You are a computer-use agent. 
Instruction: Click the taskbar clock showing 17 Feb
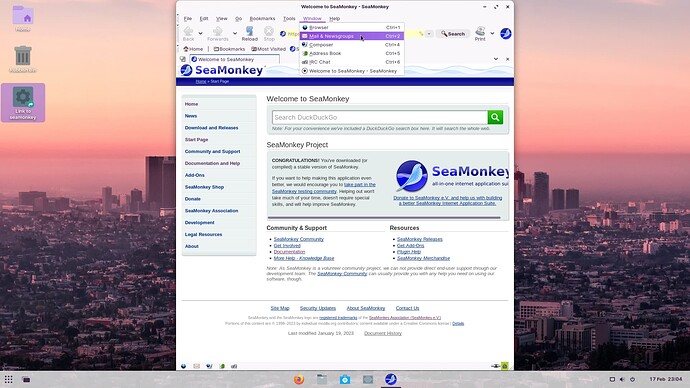point(665,379)
